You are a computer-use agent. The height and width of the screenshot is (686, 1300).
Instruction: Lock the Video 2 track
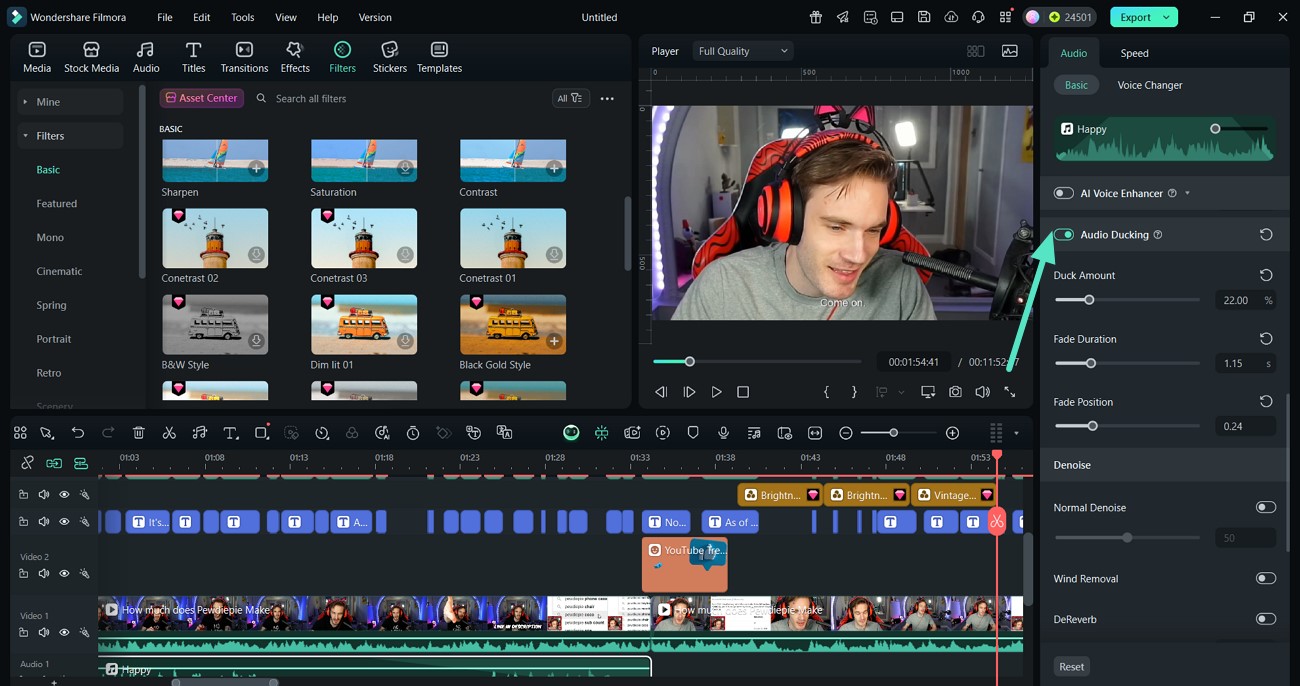[23, 574]
